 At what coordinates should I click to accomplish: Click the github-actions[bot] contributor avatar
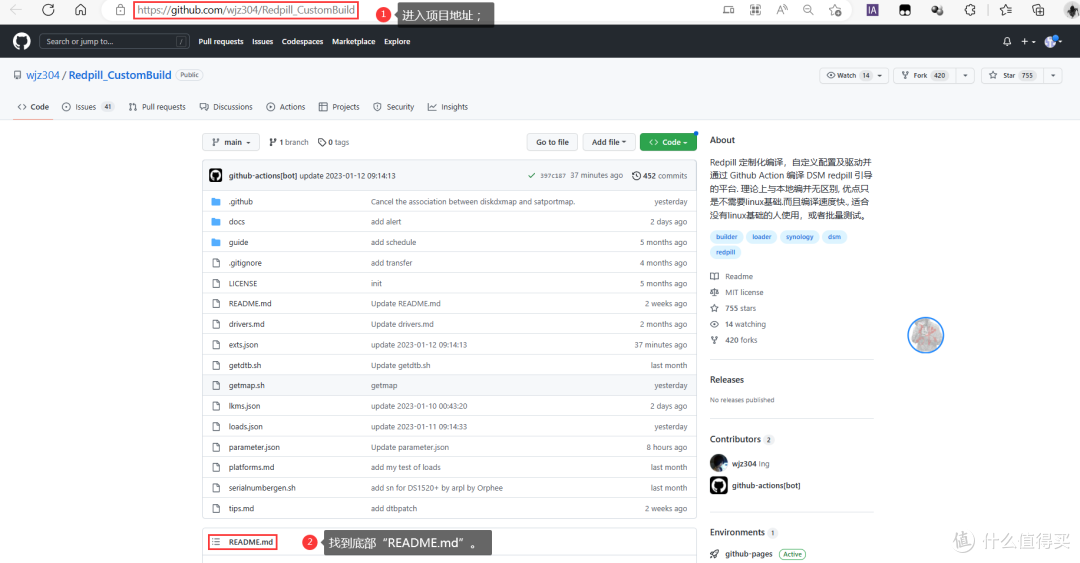click(x=718, y=485)
